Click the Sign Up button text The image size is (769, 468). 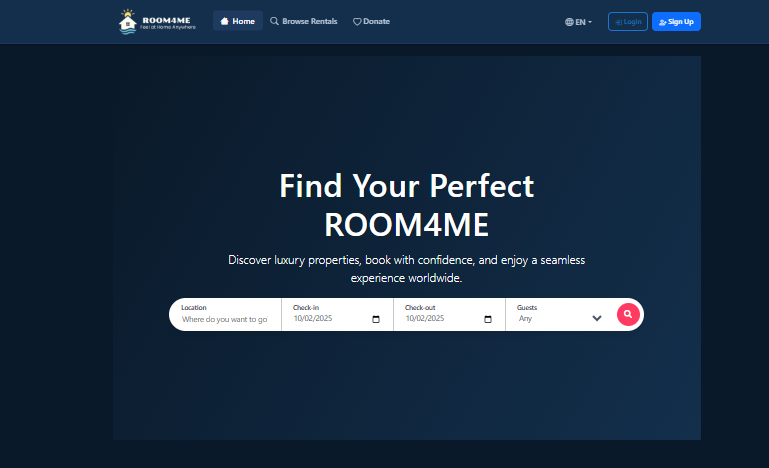click(x=681, y=21)
